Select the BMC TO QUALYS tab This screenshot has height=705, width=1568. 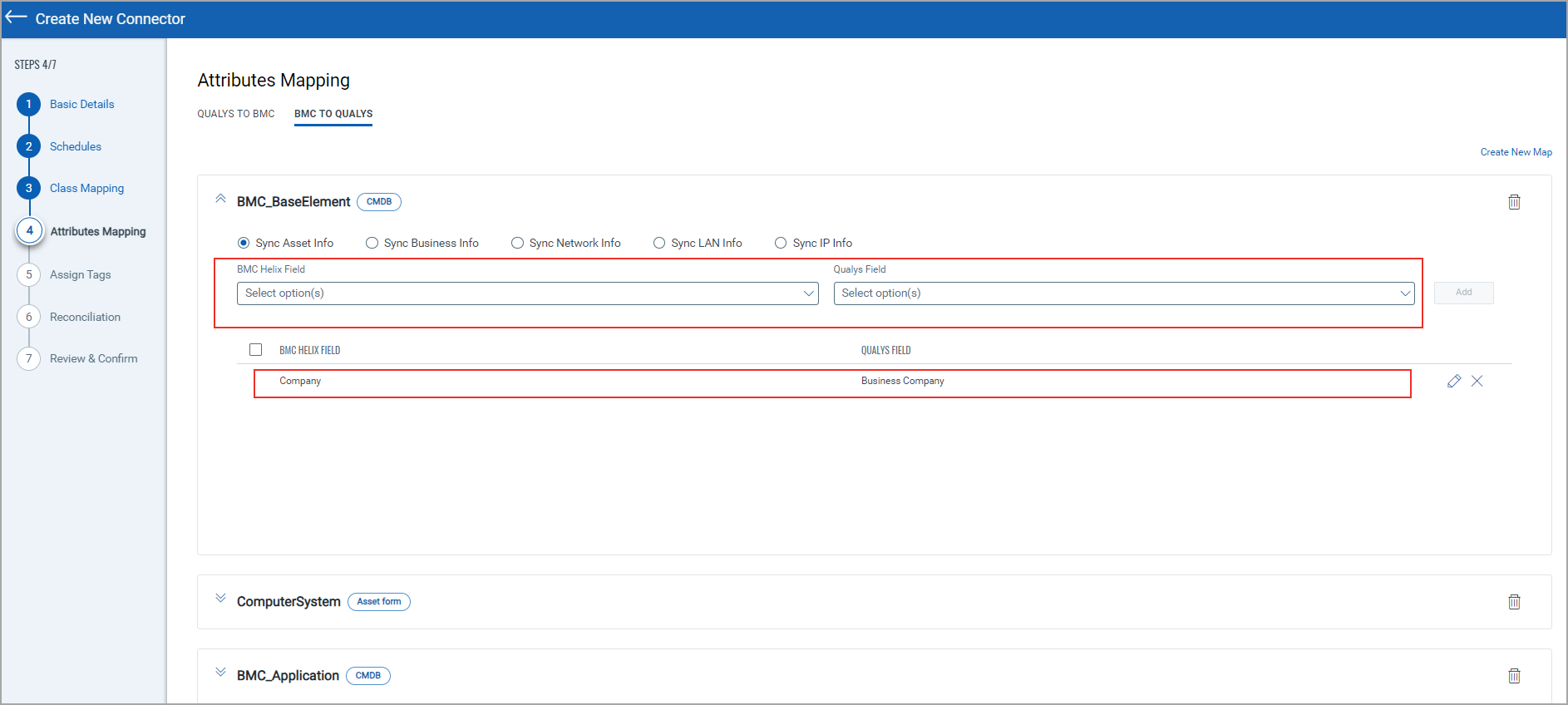tap(333, 114)
